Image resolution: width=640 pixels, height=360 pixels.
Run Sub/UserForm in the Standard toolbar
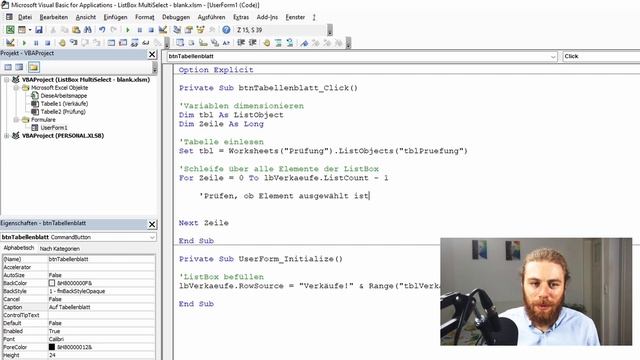point(128,30)
